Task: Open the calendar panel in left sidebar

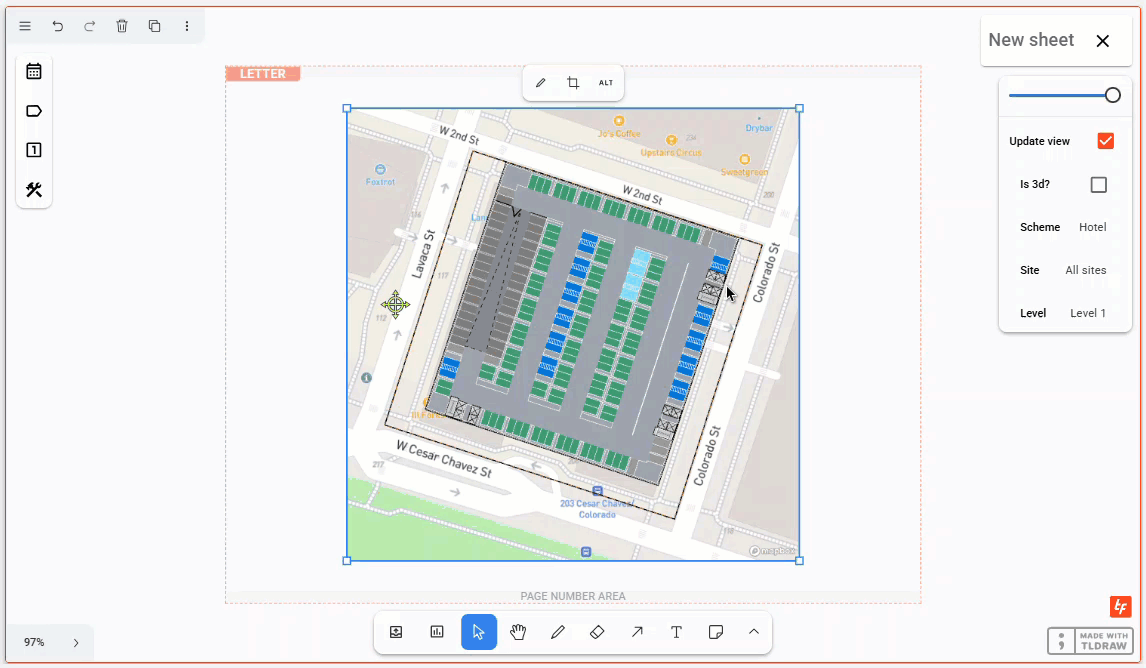Action: (x=34, y=71)
